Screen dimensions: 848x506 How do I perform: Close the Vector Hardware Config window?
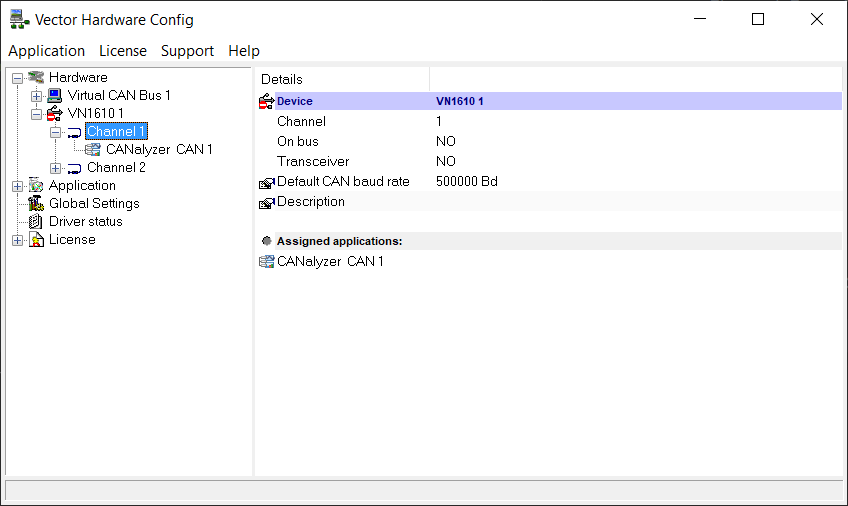tap(817, 19)
